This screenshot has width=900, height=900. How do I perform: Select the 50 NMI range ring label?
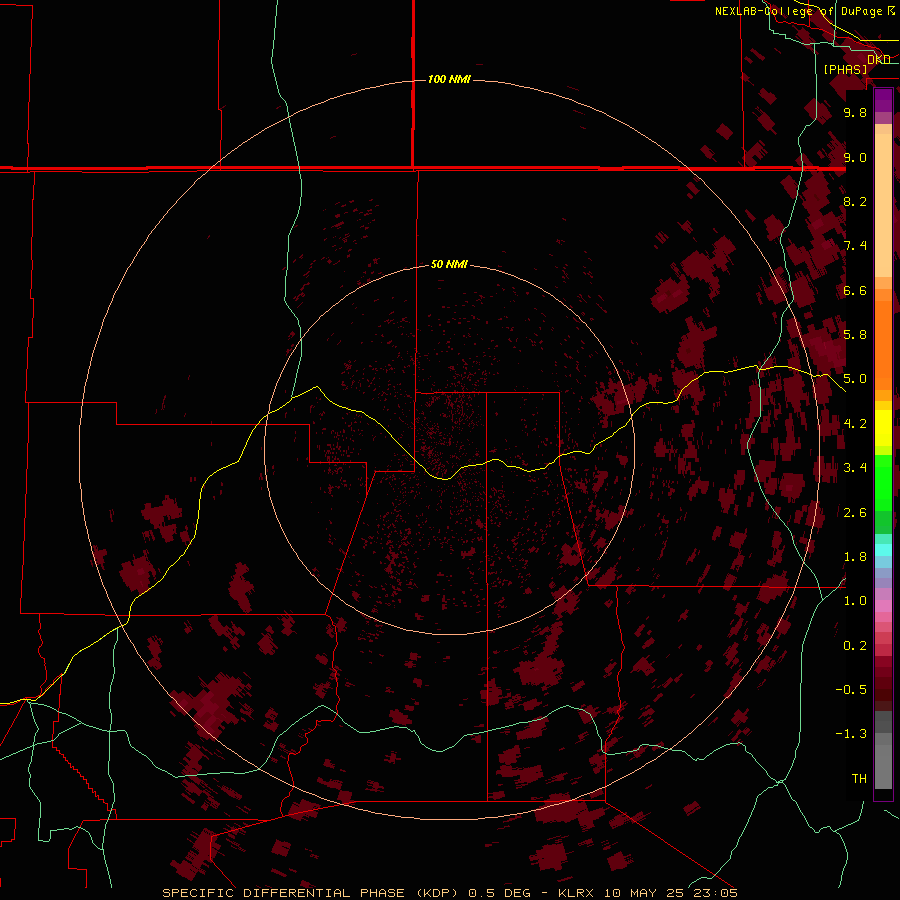pos(449,265)
